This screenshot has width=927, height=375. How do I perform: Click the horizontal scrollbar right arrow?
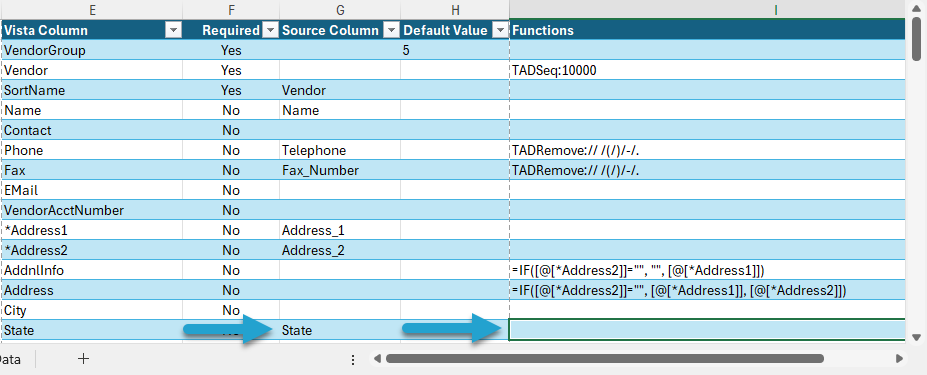tap(899, 358)
